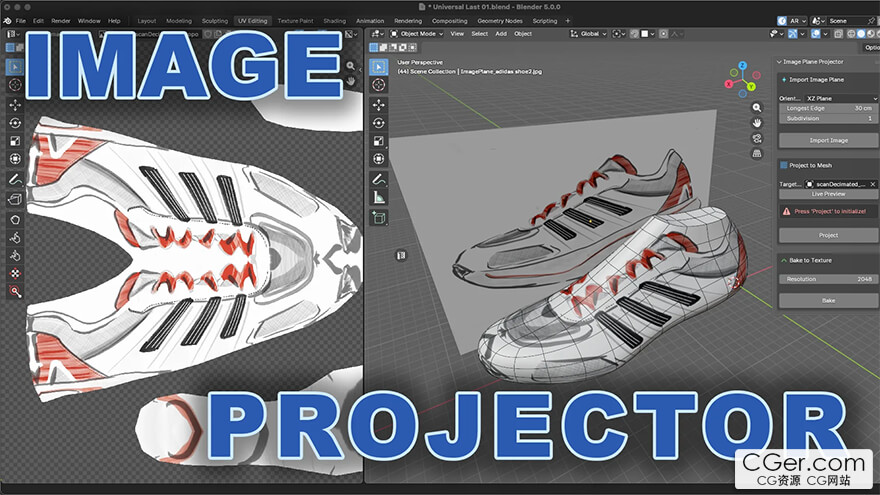The image size is (880, 495).
Task: Select the Rotate tool in 3D viewport
Action: (379, 122)
